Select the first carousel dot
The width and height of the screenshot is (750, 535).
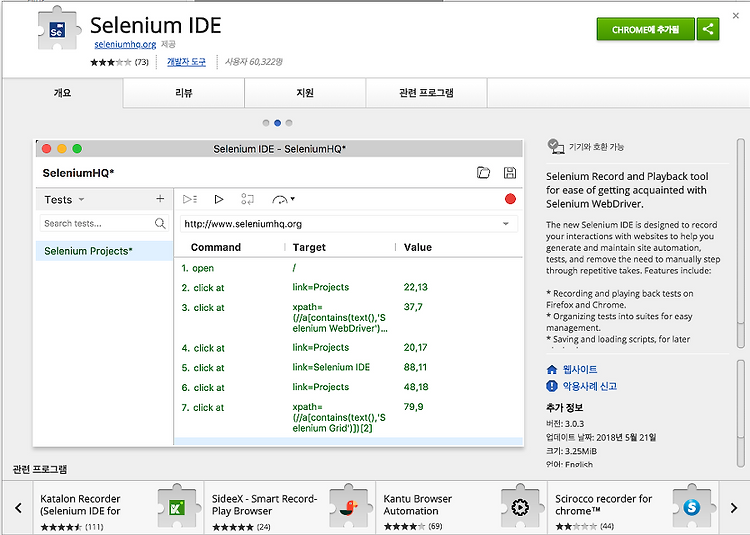[x=266, y=123]
